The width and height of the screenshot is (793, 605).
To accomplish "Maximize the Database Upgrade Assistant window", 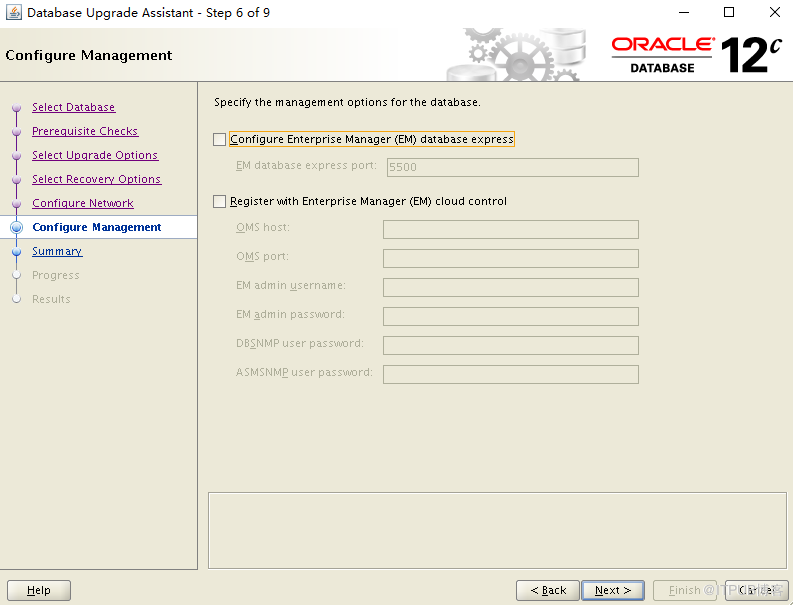I will point(729,12).
